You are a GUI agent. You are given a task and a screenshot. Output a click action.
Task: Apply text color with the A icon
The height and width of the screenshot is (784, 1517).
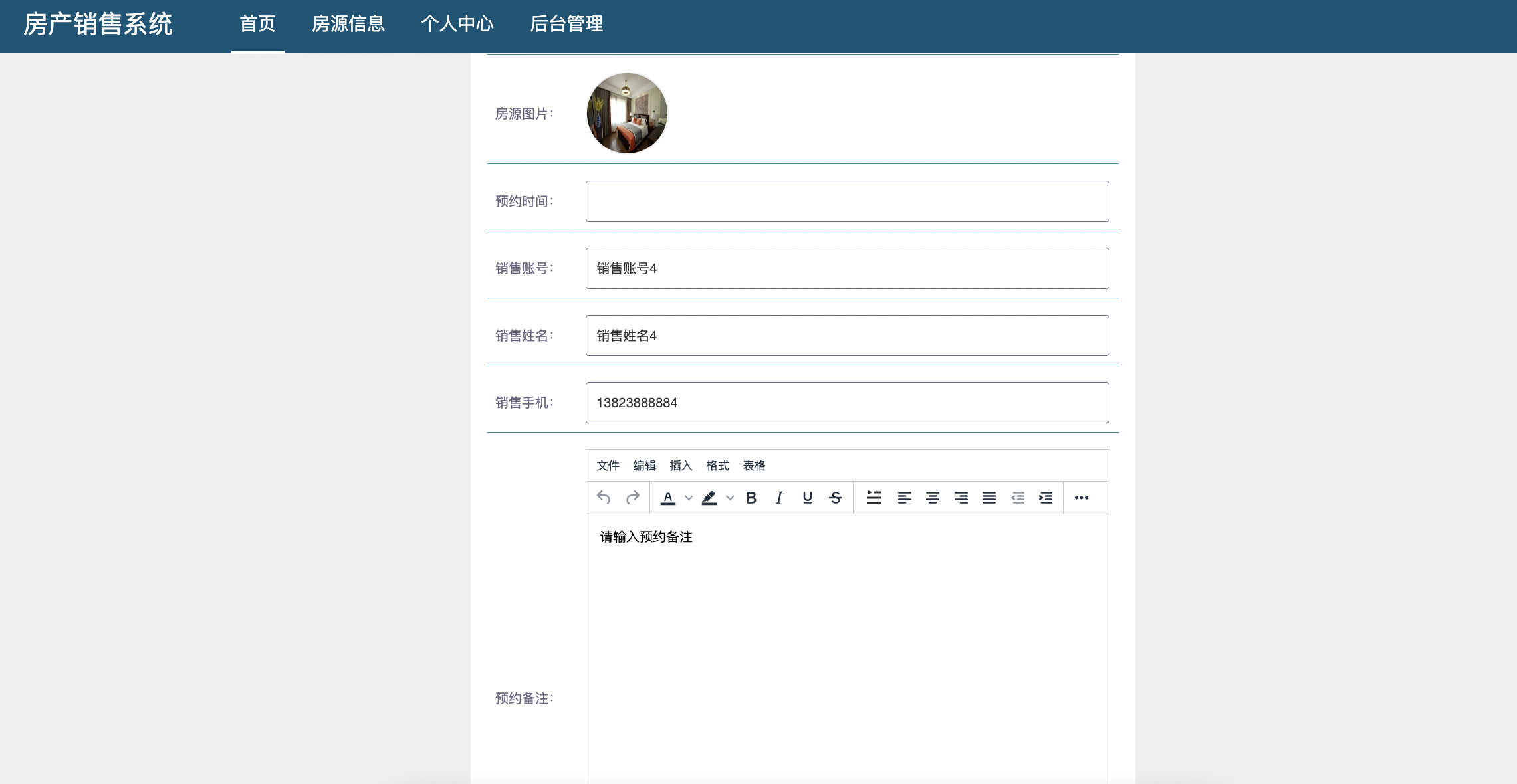[668, 498]
